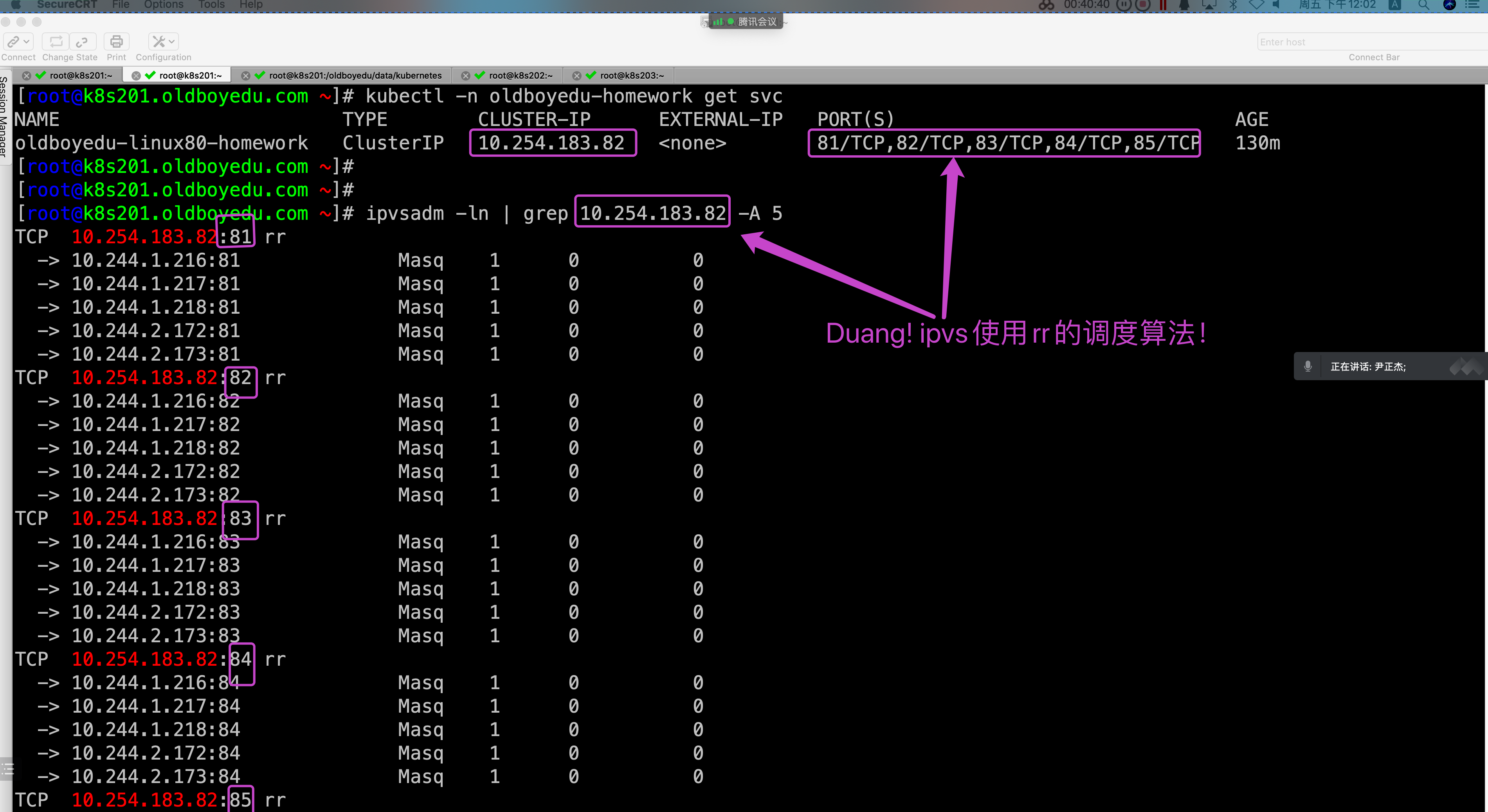1488x812 pixels.
Task: Click the Connect link icon in toolbar
Action: click(13, 41)
